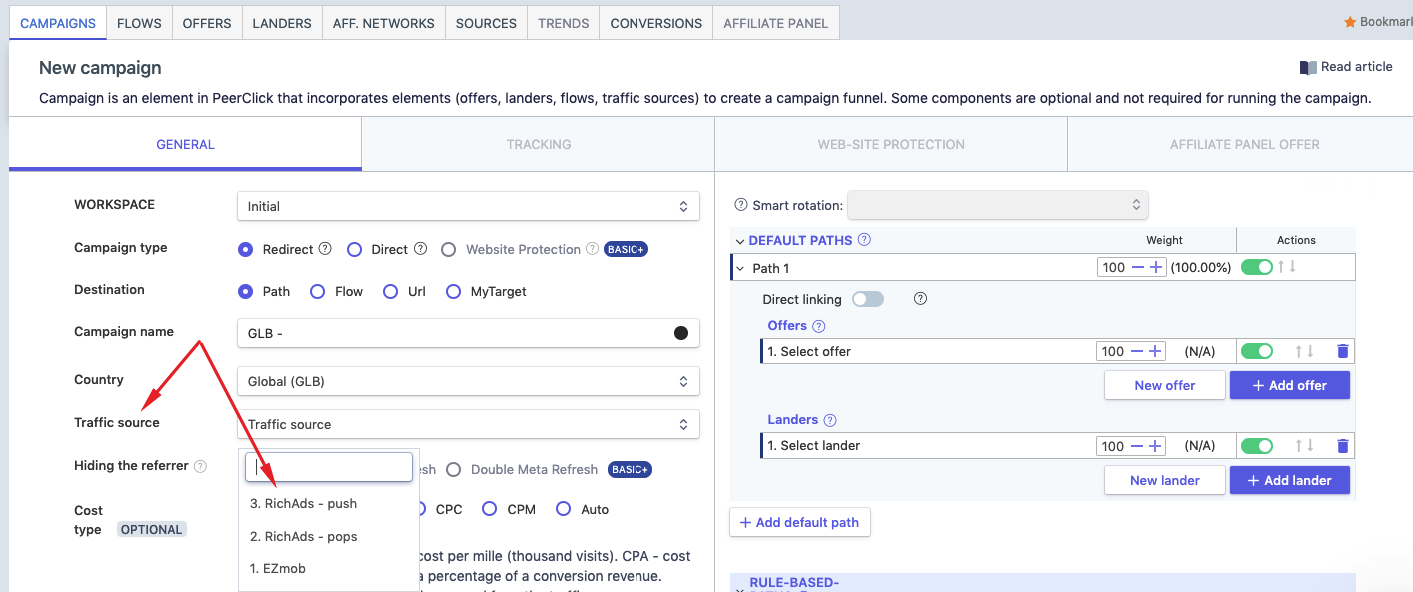Screen dimensions: 1413x592
Task: Select the Flow destination radio button
Action: (318, 291)
